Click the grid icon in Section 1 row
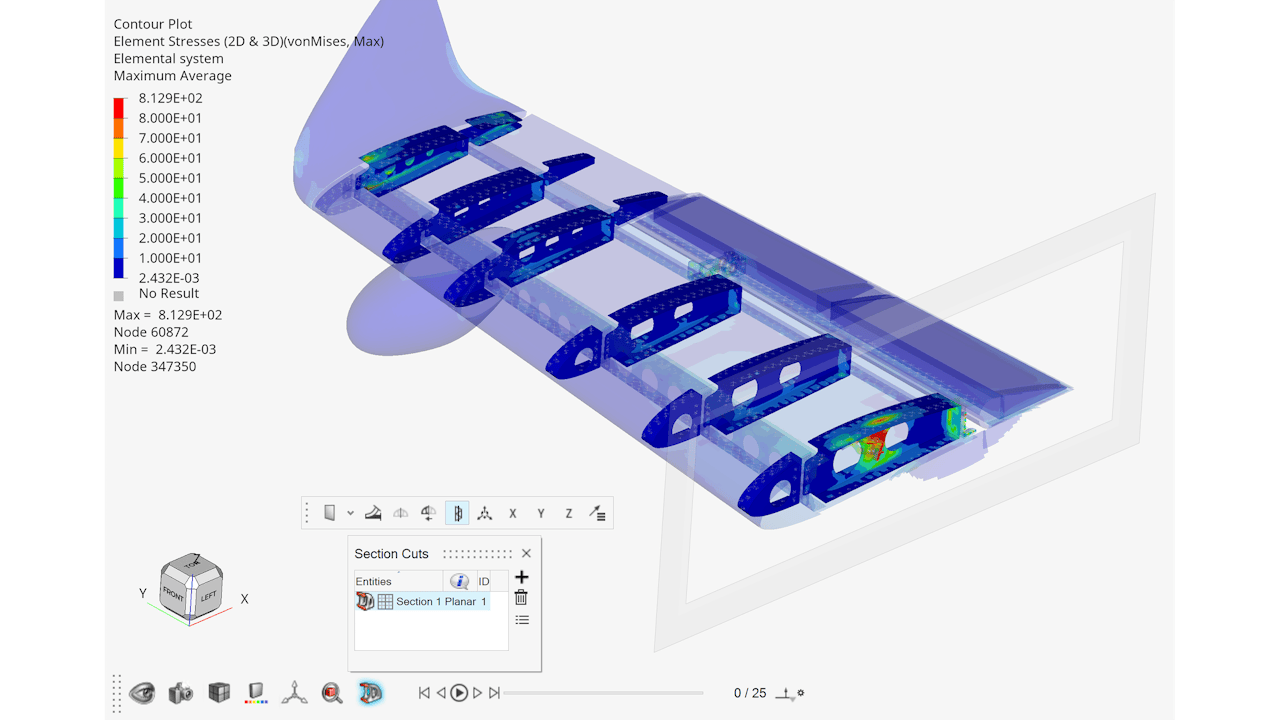Image resolution: width=1280 pixels, height=720 pixels. click(385, 601)
